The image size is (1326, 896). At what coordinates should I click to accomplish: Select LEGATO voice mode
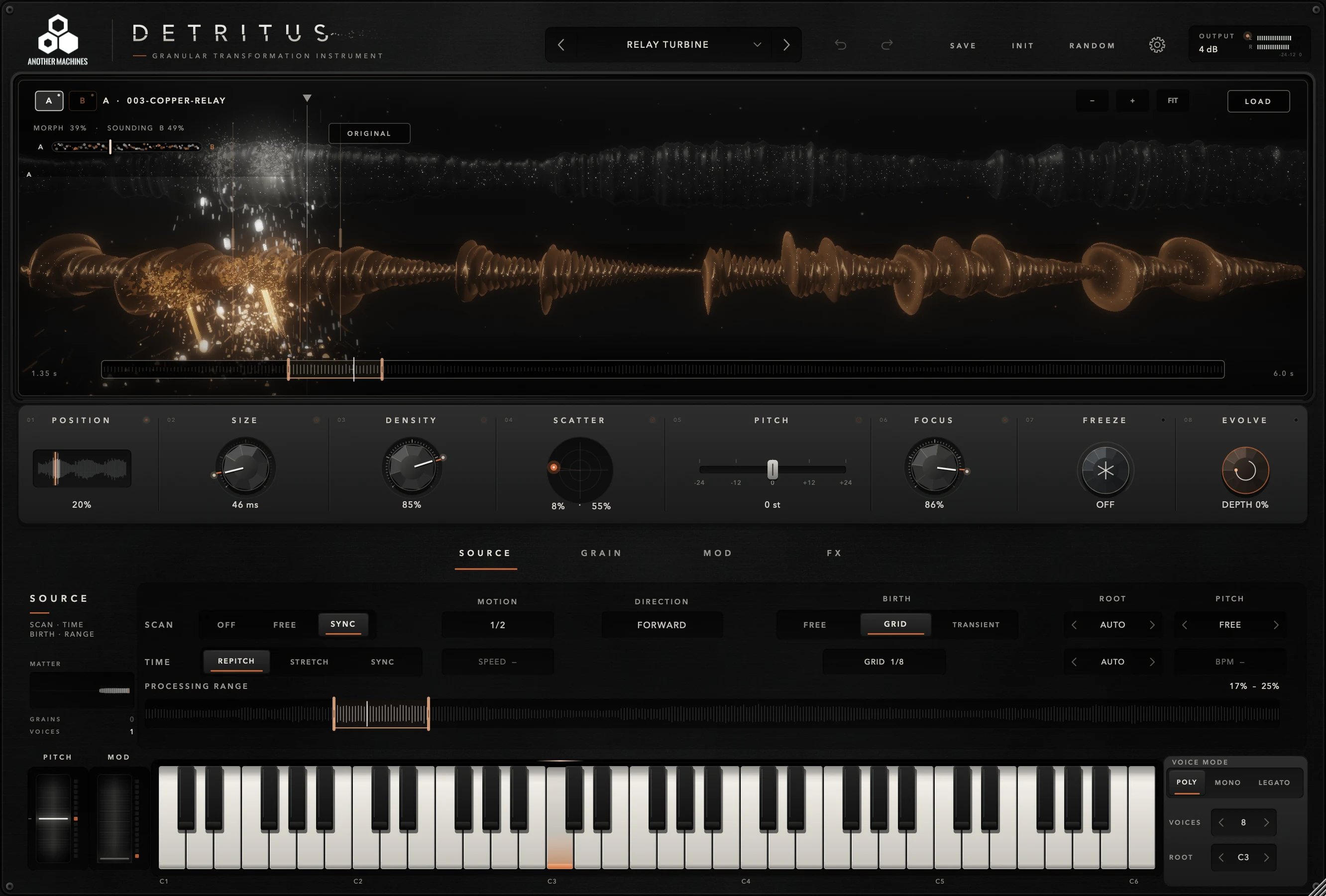click(x=1274, y=783)
